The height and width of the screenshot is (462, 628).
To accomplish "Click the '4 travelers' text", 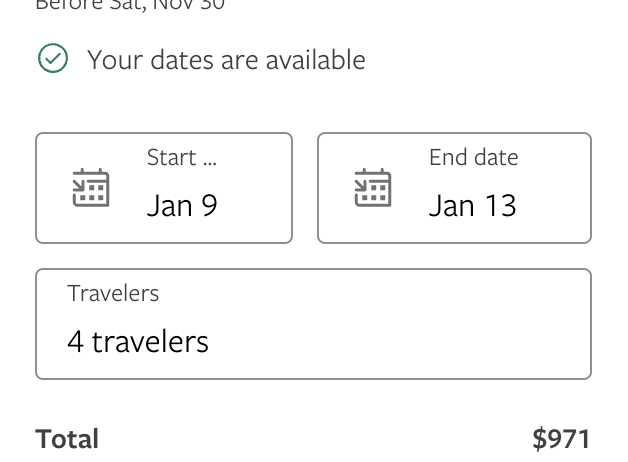I will pyautogui.click(x=138, y=342).
